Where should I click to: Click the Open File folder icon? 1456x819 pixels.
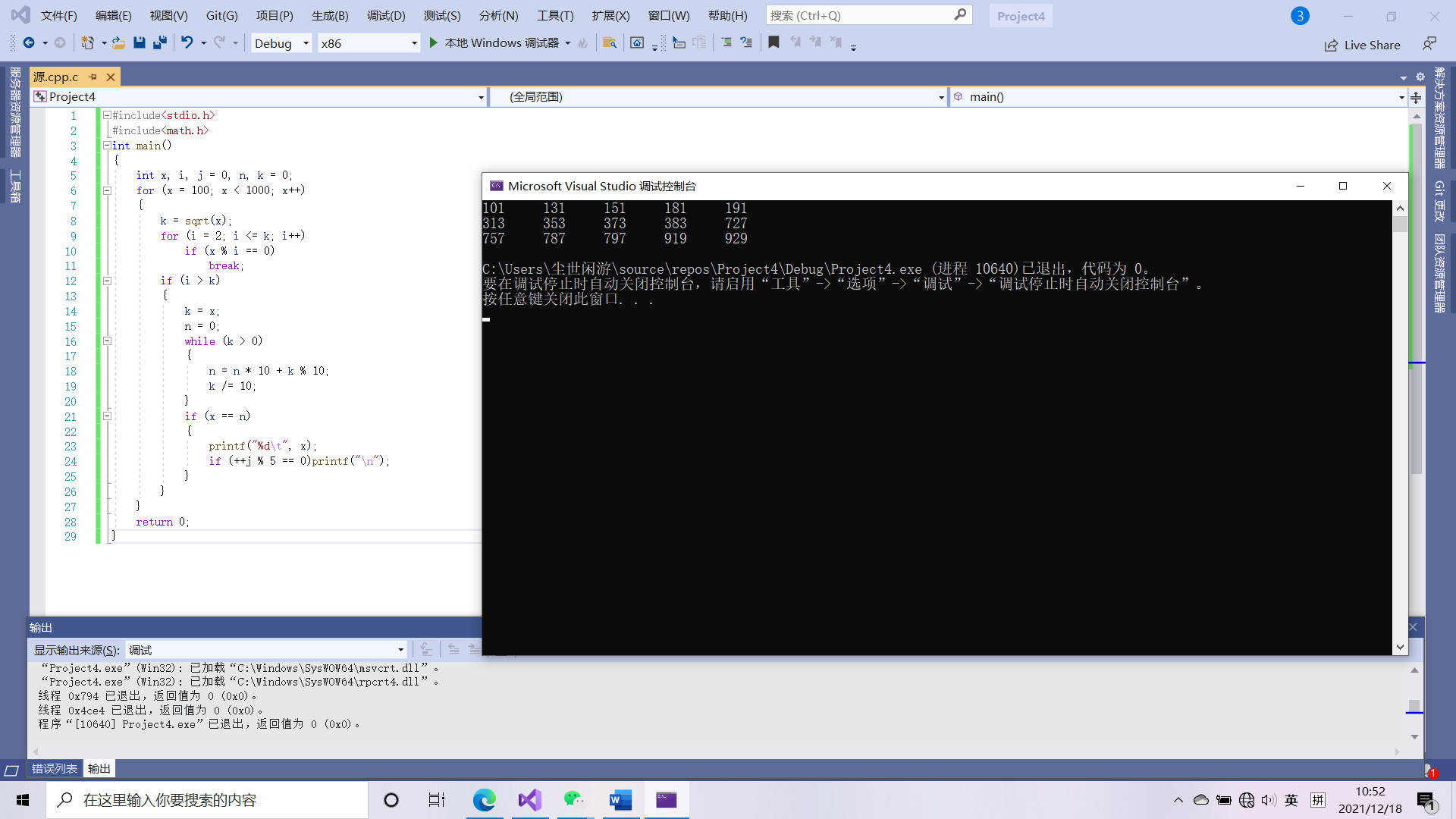pyautogui.click(x=118, y=43)
